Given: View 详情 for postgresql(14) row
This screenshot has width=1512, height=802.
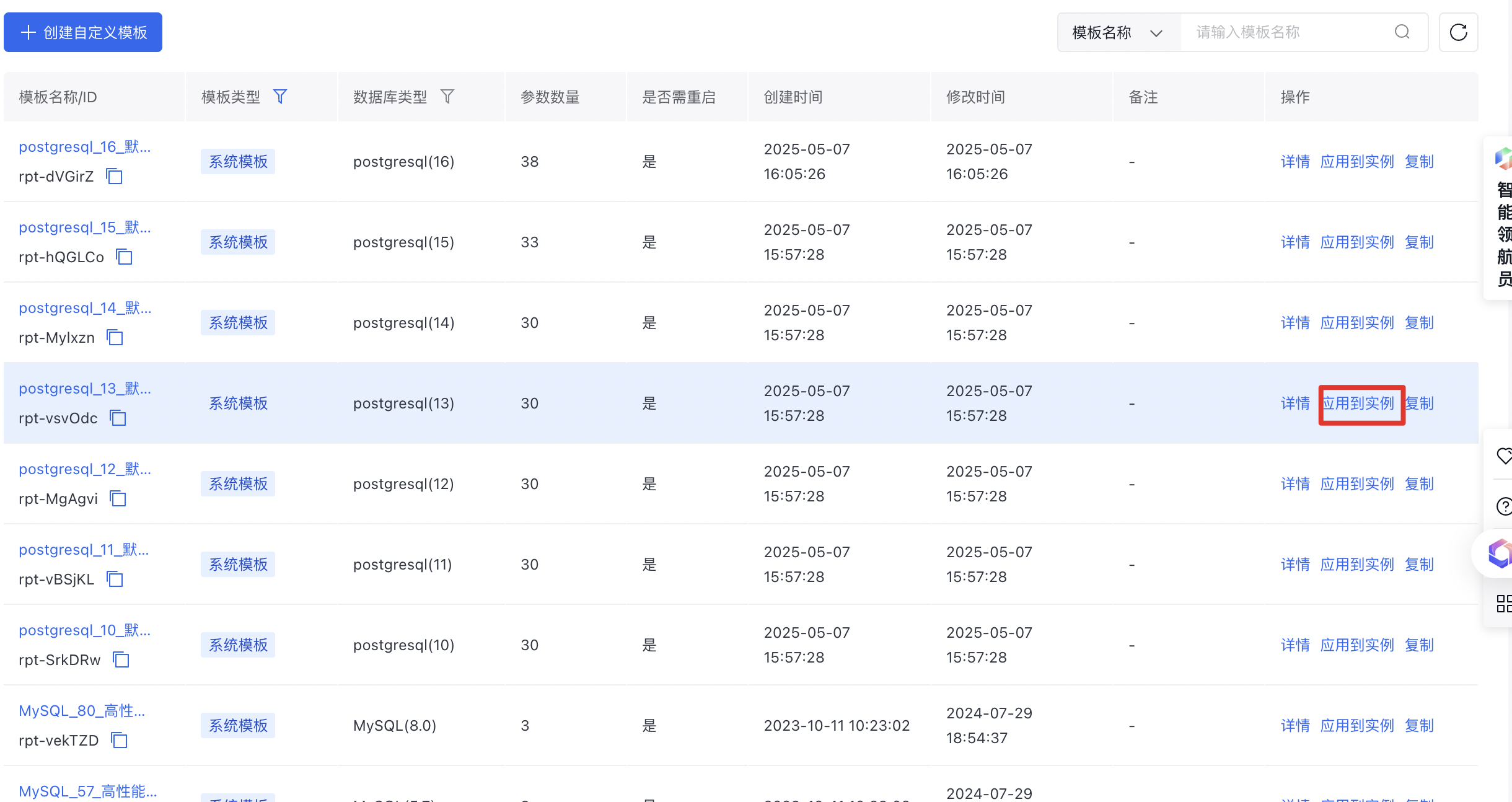Looking at the screenshot, I should pyautogui.click(x=1295, y=323).
